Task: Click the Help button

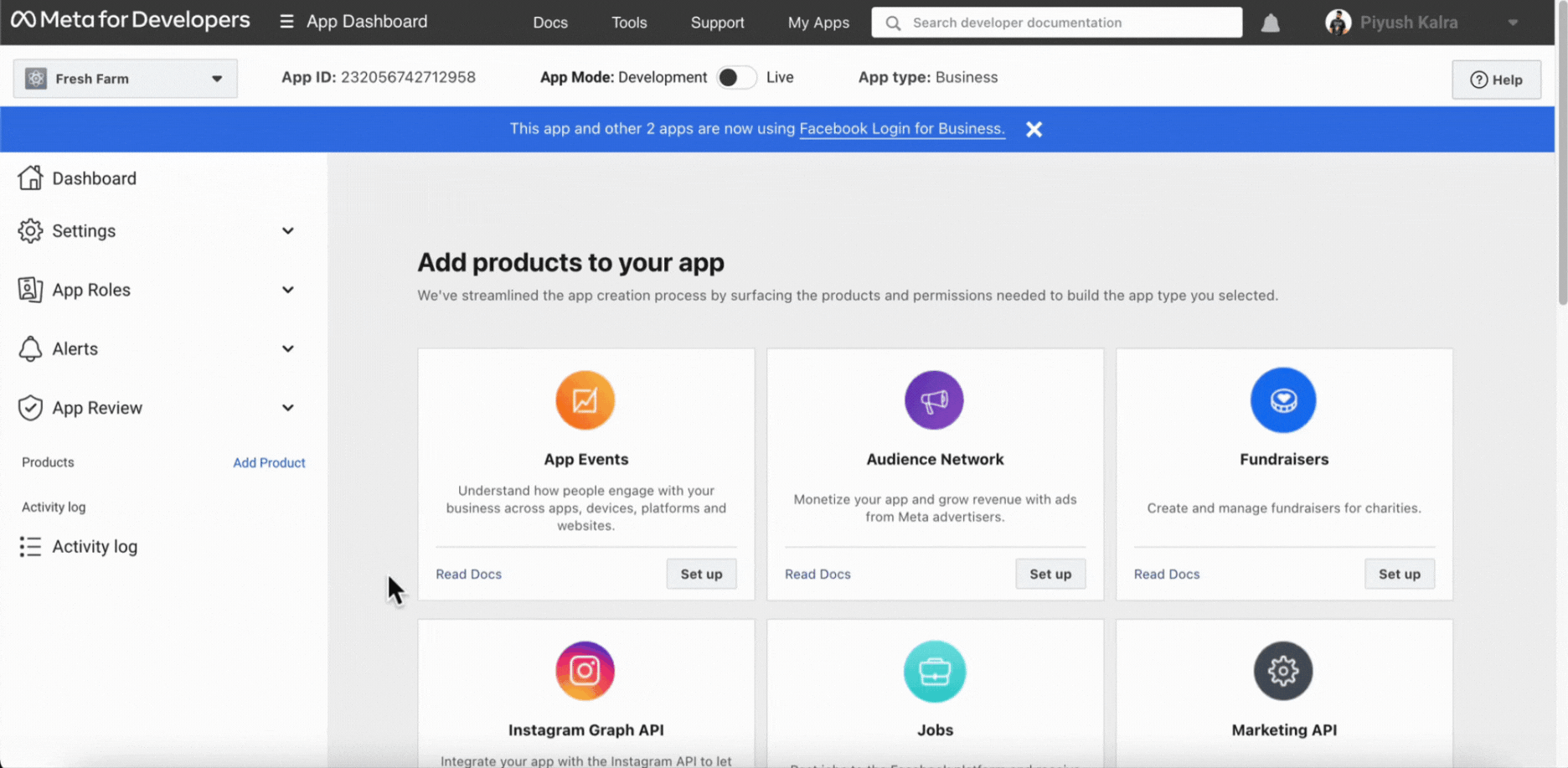Action: coord(1496,80)
